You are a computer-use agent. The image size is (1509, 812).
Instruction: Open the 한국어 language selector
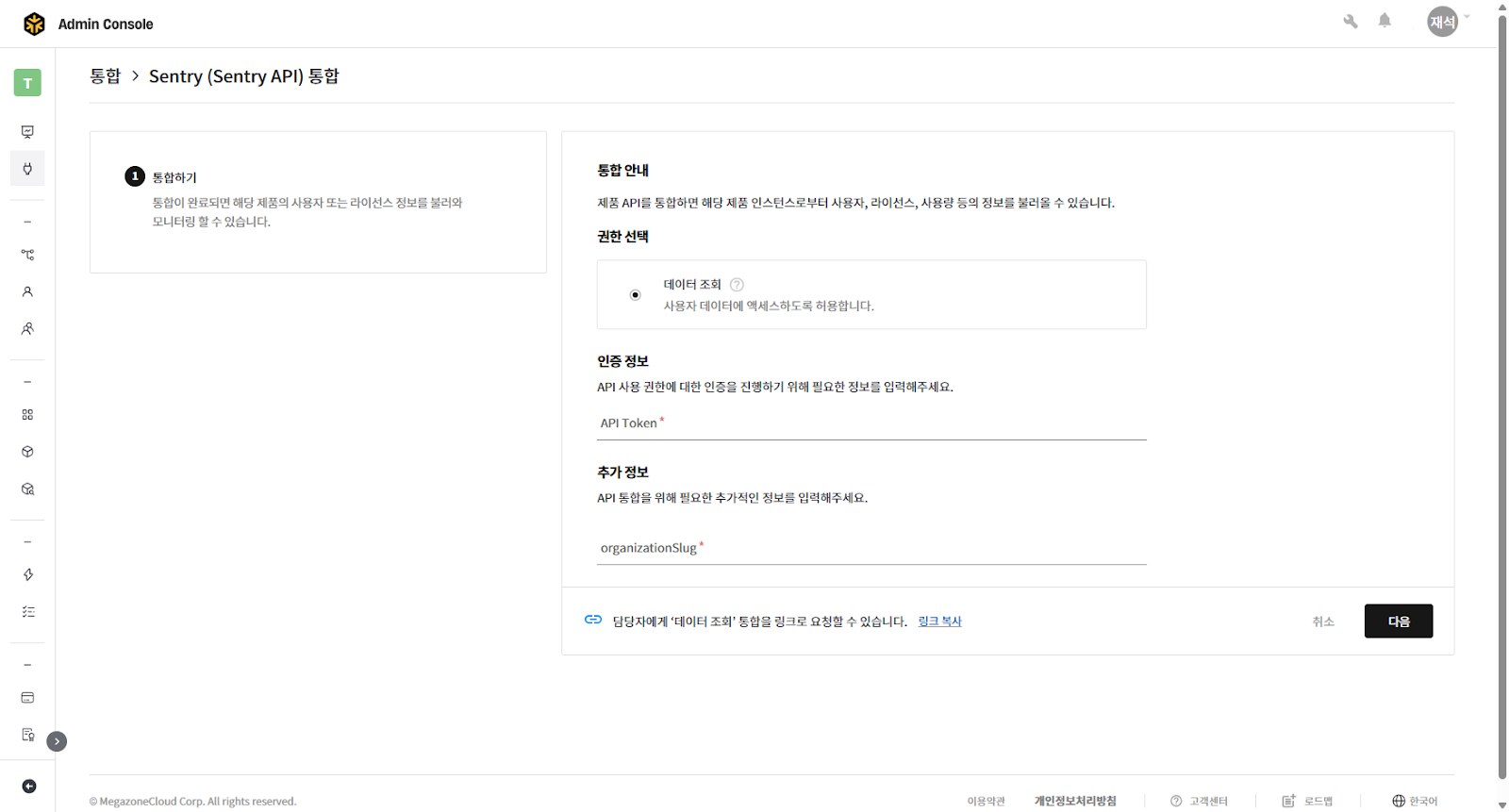point(1415,802)
